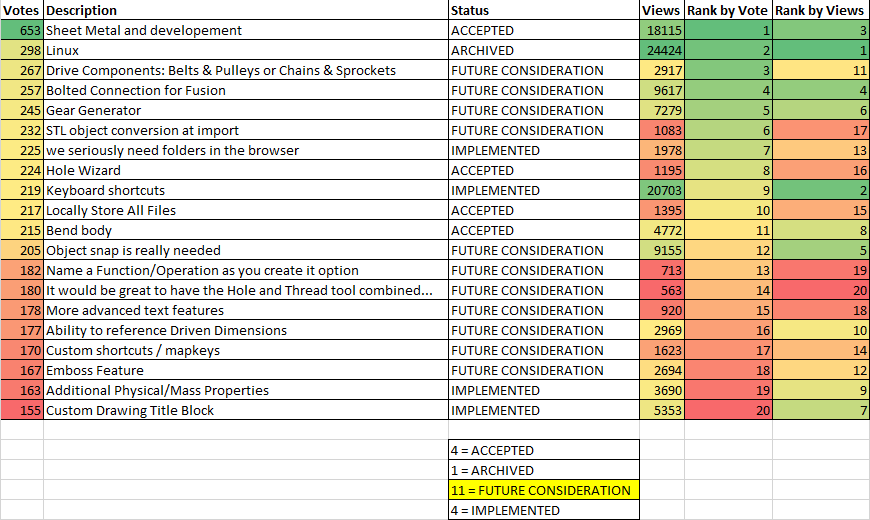Click the views cell showing 24424
This screenshot has height=520, width=870.
661,50
